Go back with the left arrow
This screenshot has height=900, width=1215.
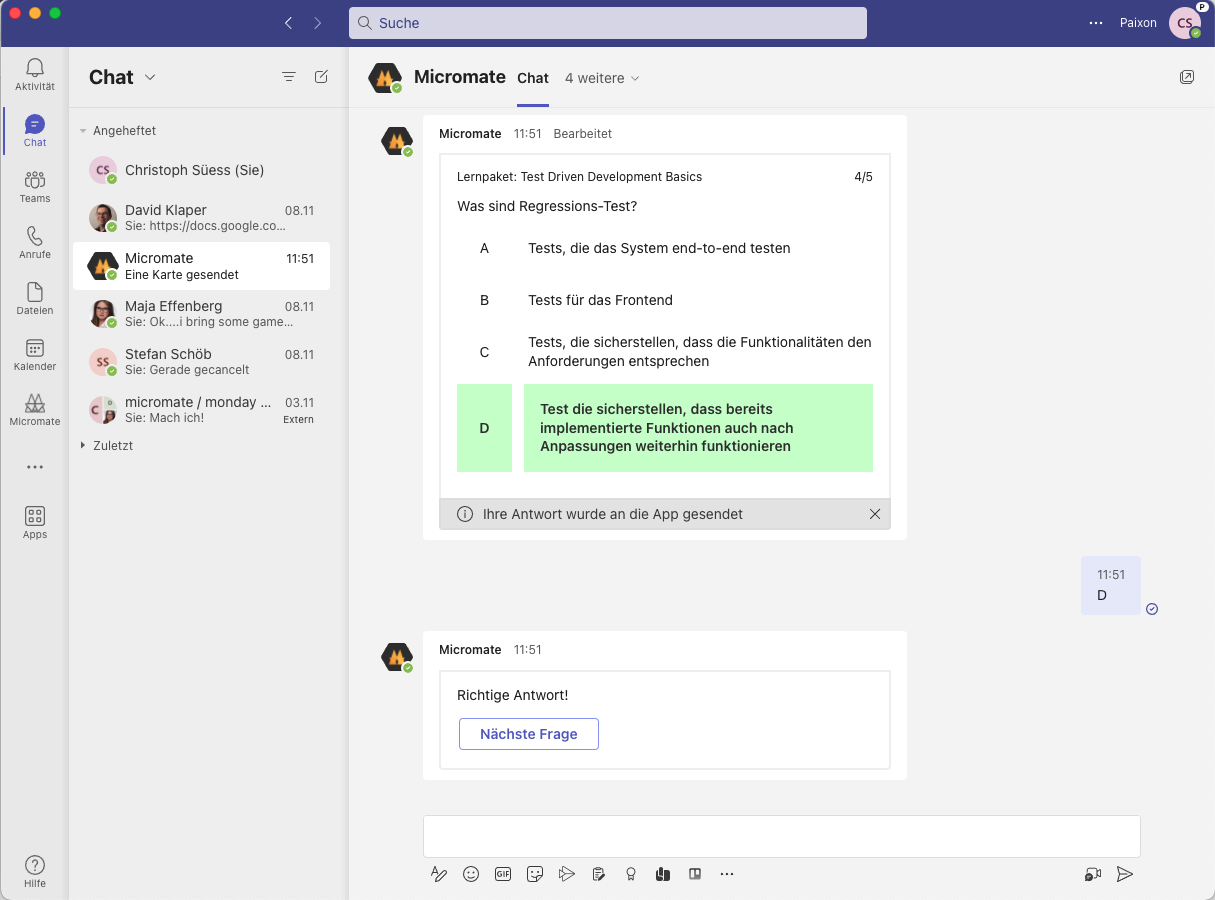tap(288, 23)
